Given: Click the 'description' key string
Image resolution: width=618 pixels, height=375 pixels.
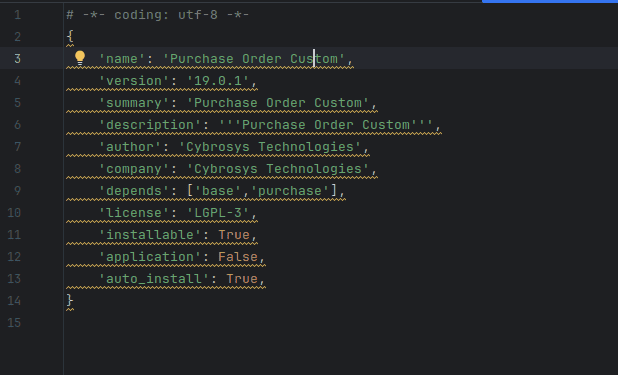Looking at the screenshot, I should click(x=150, y=125).
